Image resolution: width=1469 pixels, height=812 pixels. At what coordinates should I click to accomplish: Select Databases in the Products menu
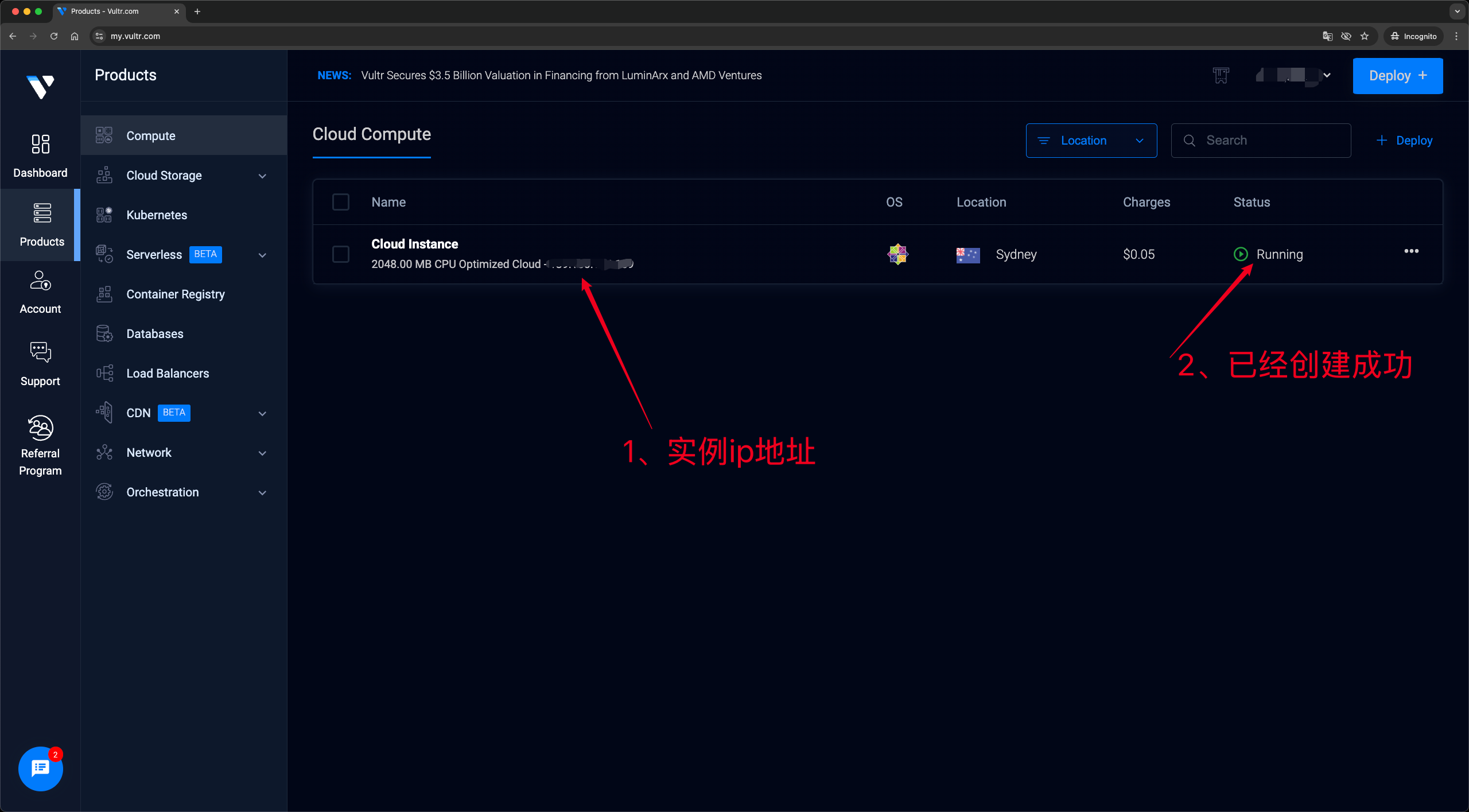(155, 334)
